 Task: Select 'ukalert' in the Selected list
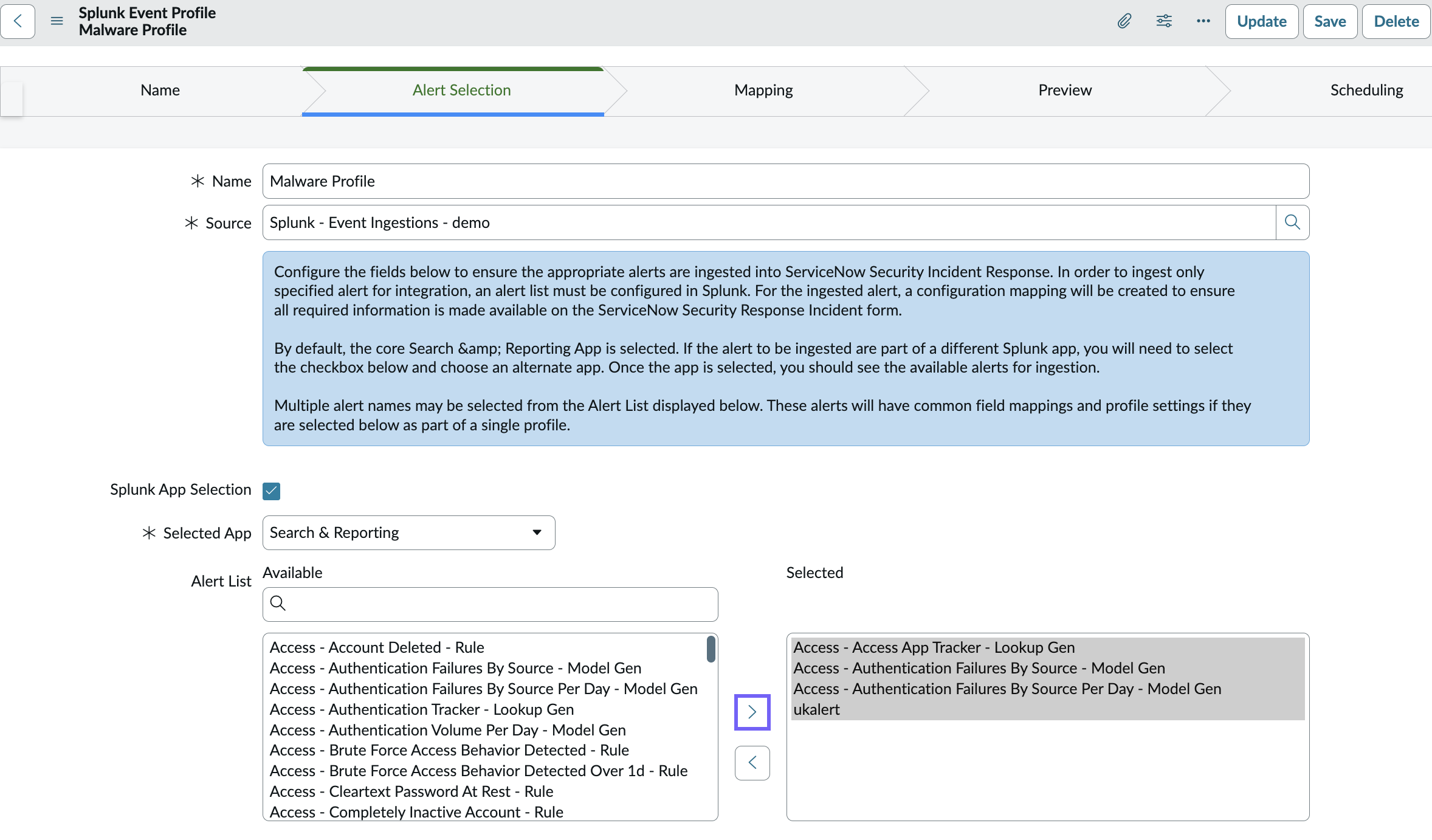click(1048, 709)
